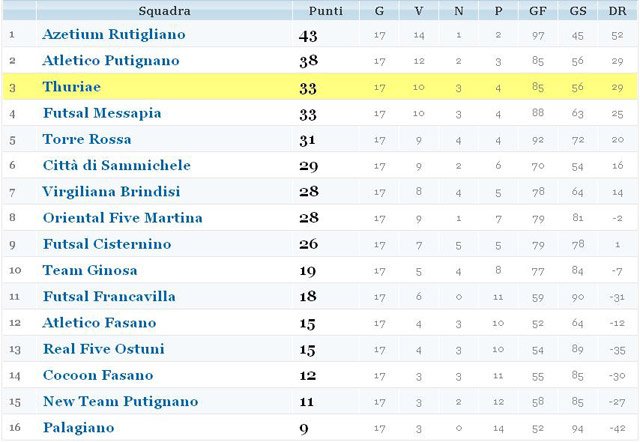Select the Atletico Fasano link
Image resolution: width=640 pixels, height=442 pixels.
[99, 322]
